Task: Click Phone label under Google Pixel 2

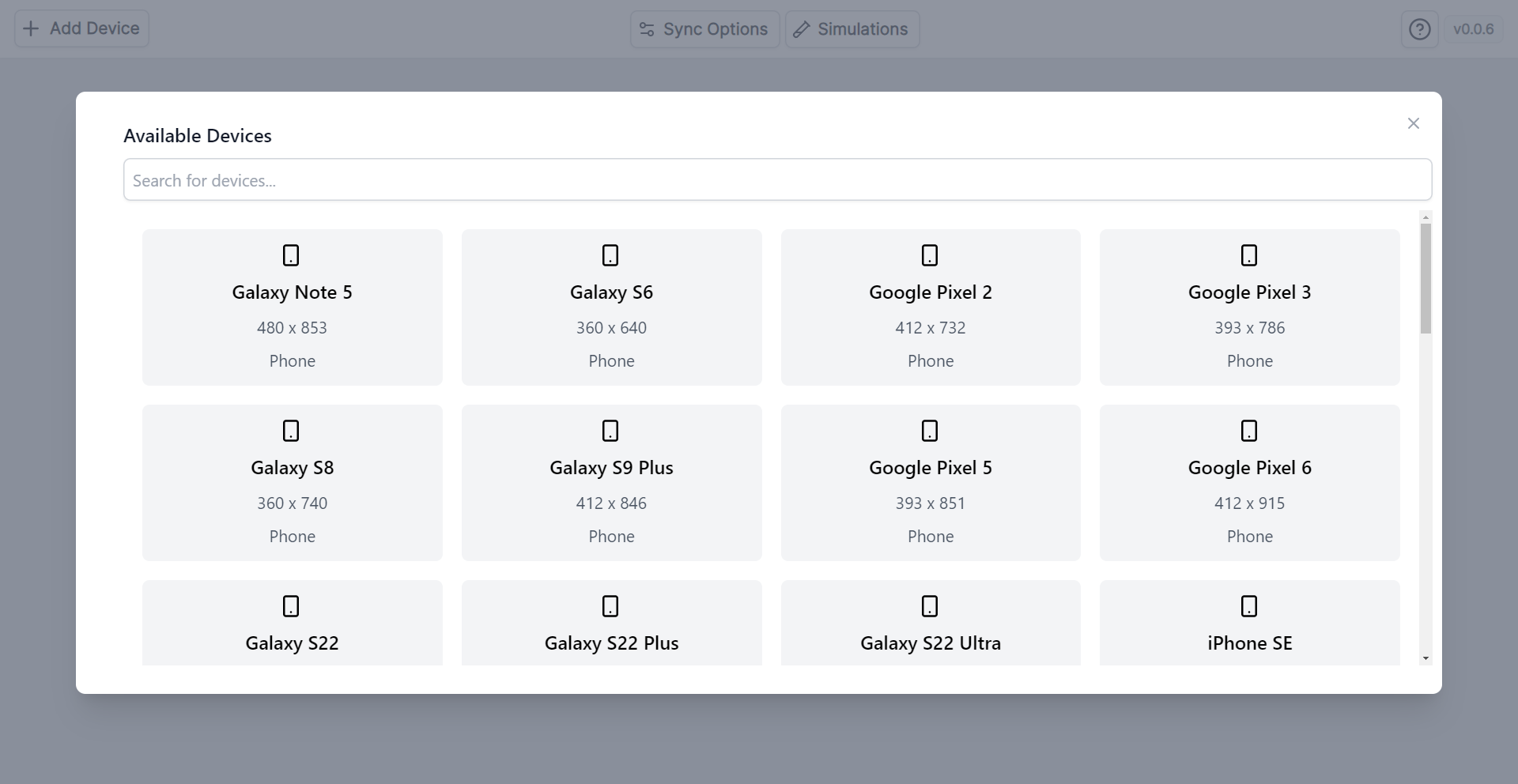Action: click(x=931, y=361)
